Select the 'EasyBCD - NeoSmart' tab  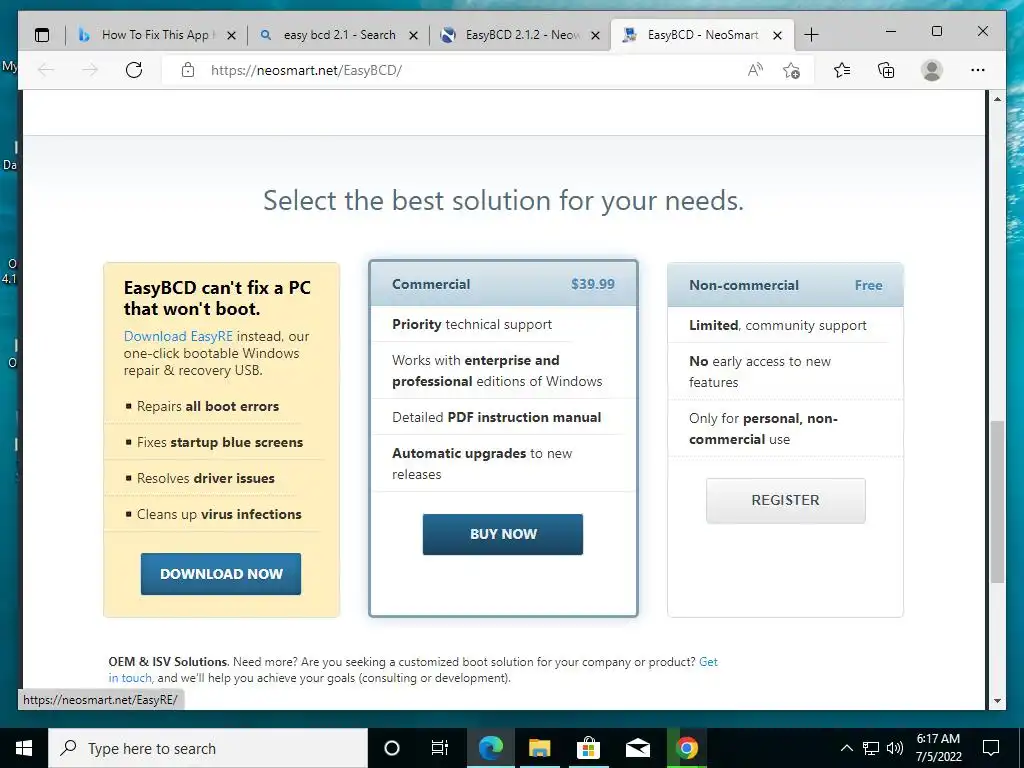[x=702, y=35]
